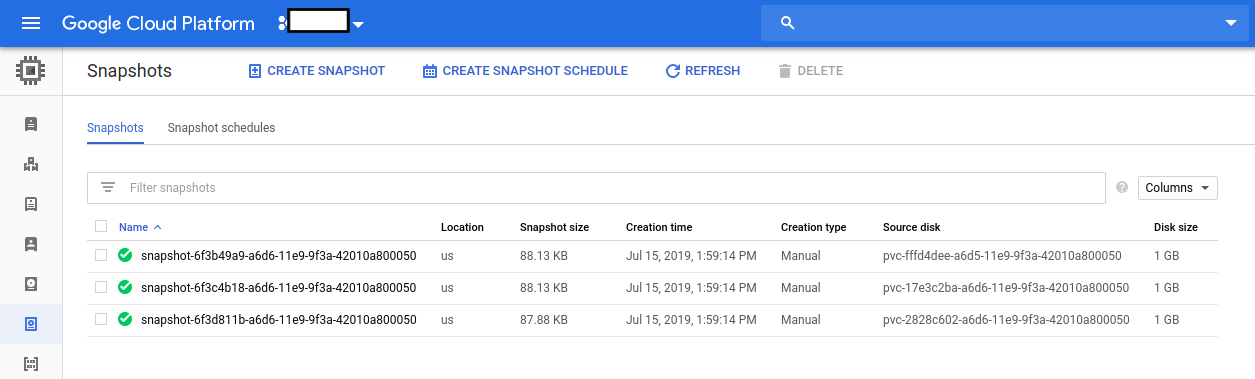Click the Filter snapshots input field
Viewport: 1255px width, 379px height.
tap(597, 188)
